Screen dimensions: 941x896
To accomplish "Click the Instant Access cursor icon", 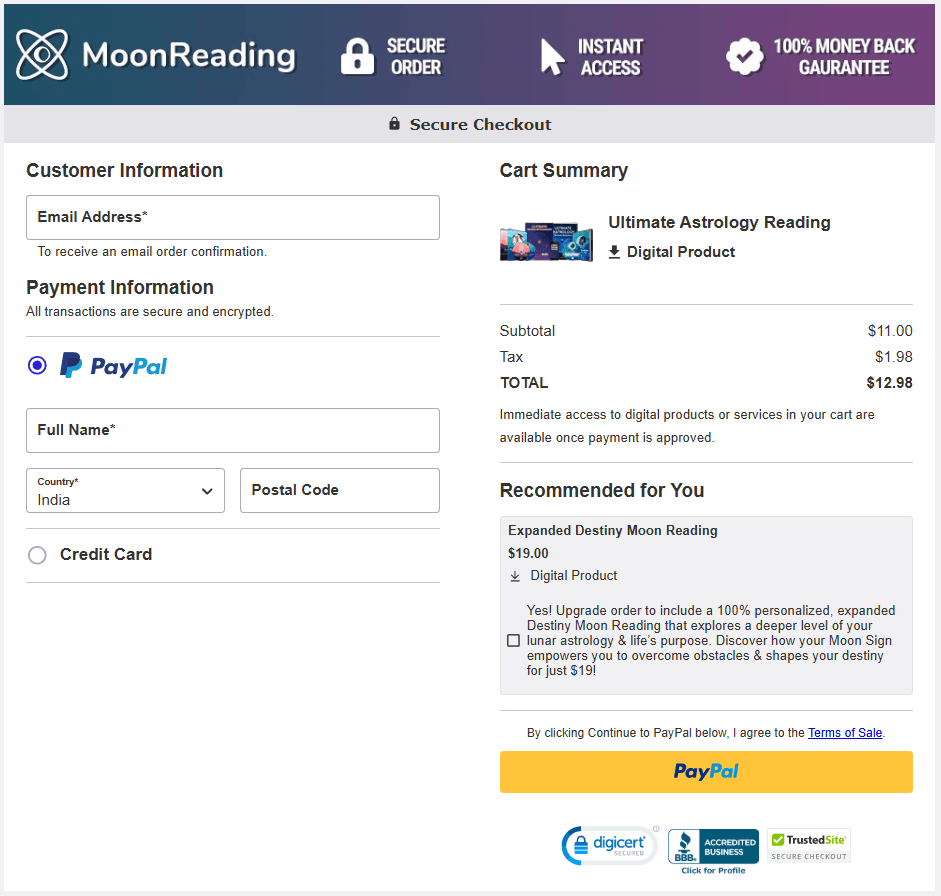I will click(x=552, y=57).
